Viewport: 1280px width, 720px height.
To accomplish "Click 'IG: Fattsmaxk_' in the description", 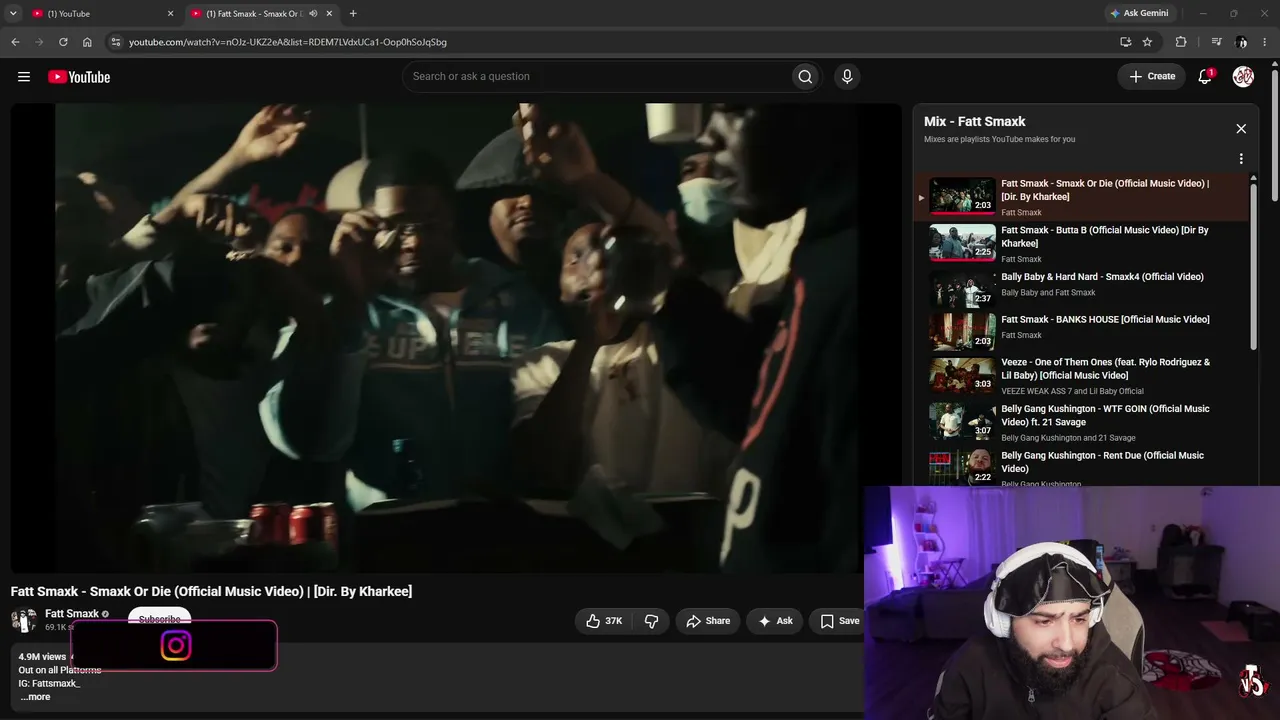I will [x=49, y=684].
